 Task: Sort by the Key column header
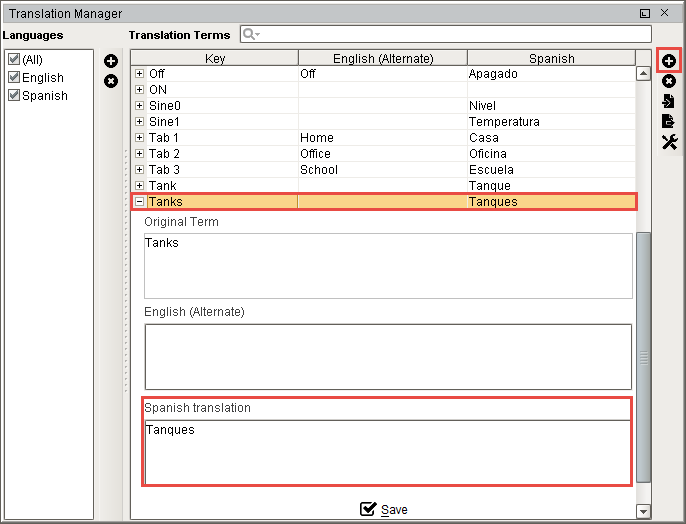click(x=215, y=59)
